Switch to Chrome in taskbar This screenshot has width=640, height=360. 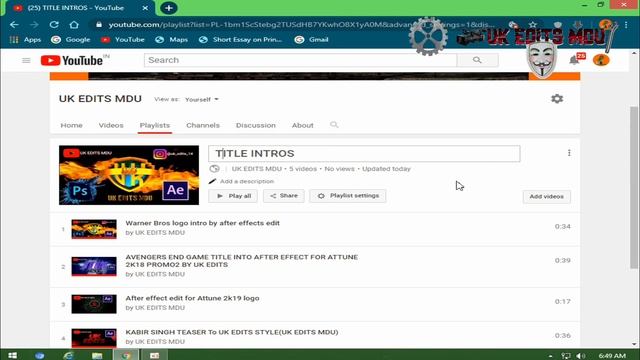[126, 355]
